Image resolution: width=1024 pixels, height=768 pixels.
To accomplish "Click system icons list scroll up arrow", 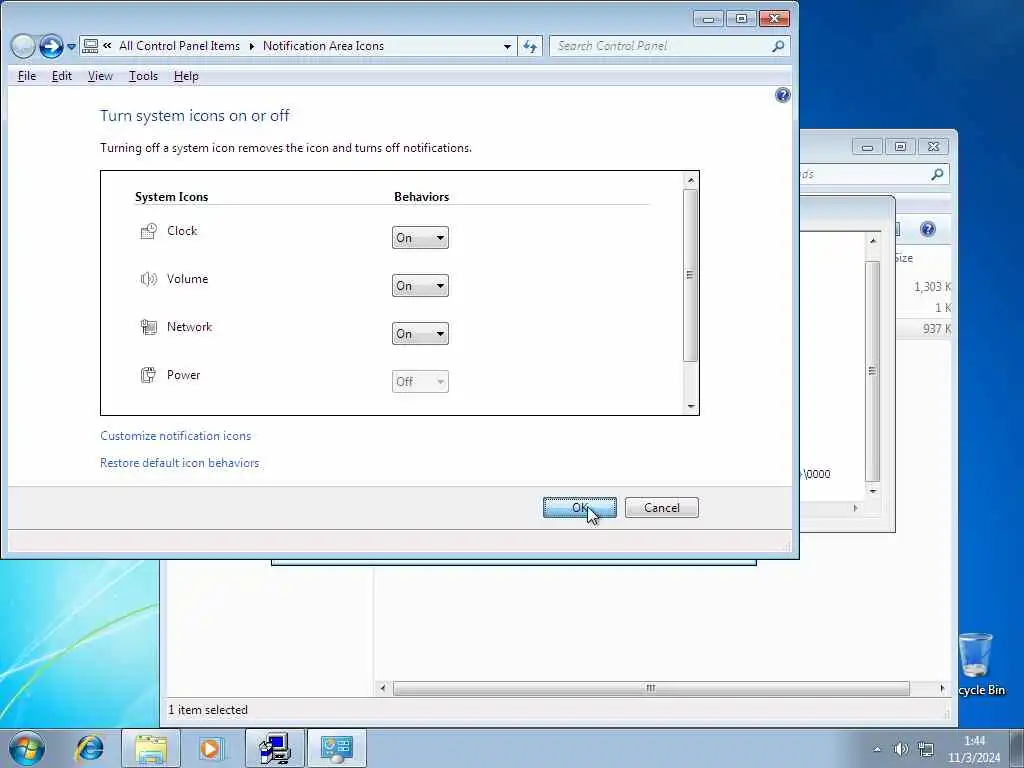I will tap(691, 180).
